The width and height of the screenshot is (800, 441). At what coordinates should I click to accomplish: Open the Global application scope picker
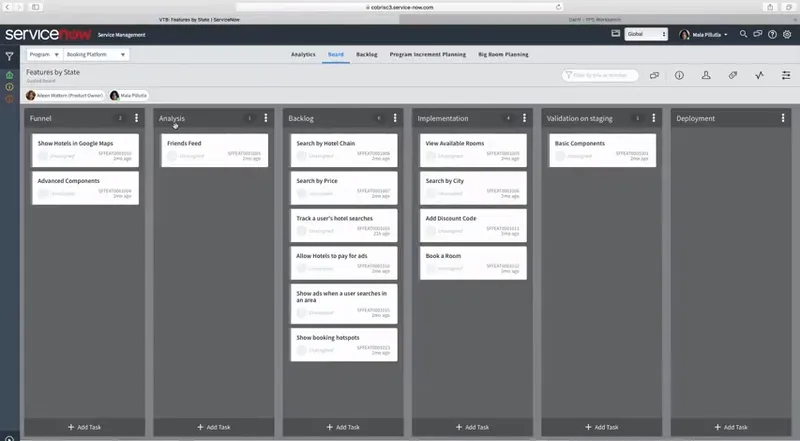646,34
